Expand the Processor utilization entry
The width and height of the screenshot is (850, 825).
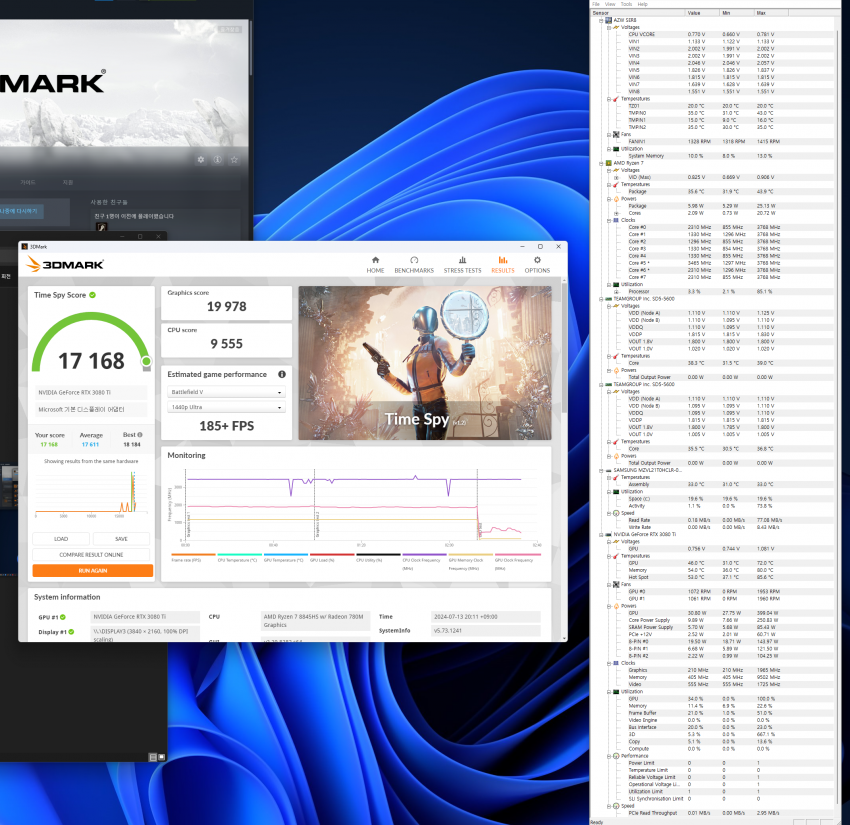coord(616,292)
